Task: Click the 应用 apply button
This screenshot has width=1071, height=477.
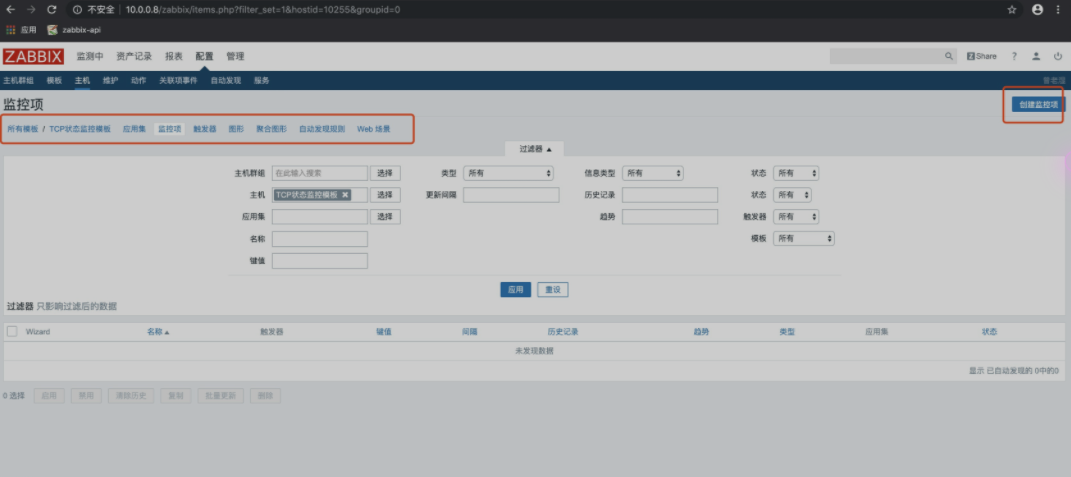Action: 516,289
